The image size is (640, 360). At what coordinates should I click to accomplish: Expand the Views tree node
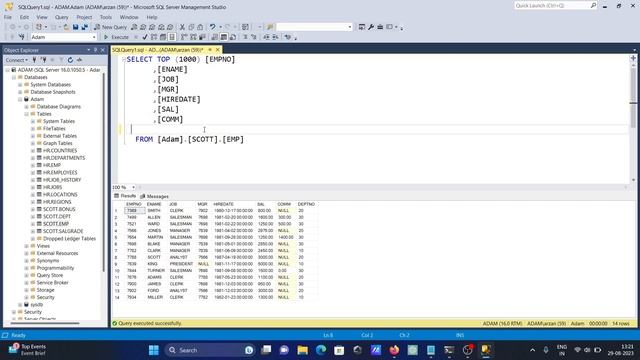click(27, 246)
